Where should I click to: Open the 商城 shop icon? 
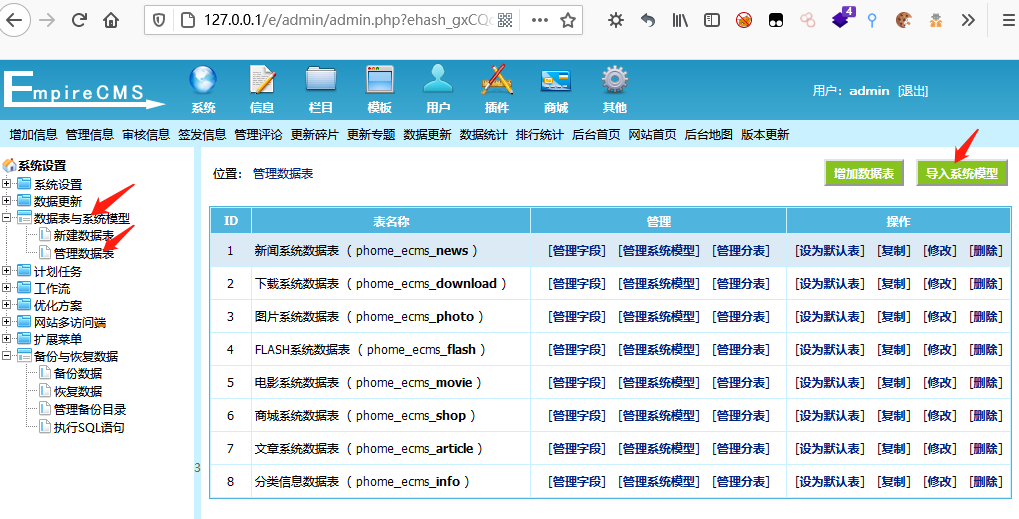point(555,81)
